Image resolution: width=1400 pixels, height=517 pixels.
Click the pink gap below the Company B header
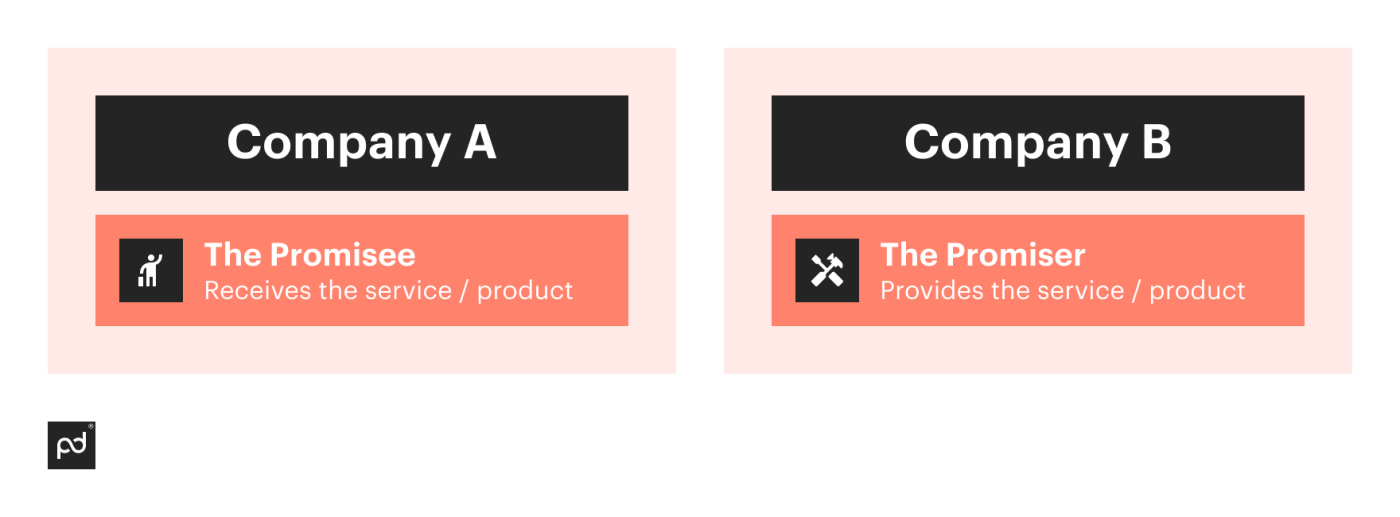(x=1037, y=202)
